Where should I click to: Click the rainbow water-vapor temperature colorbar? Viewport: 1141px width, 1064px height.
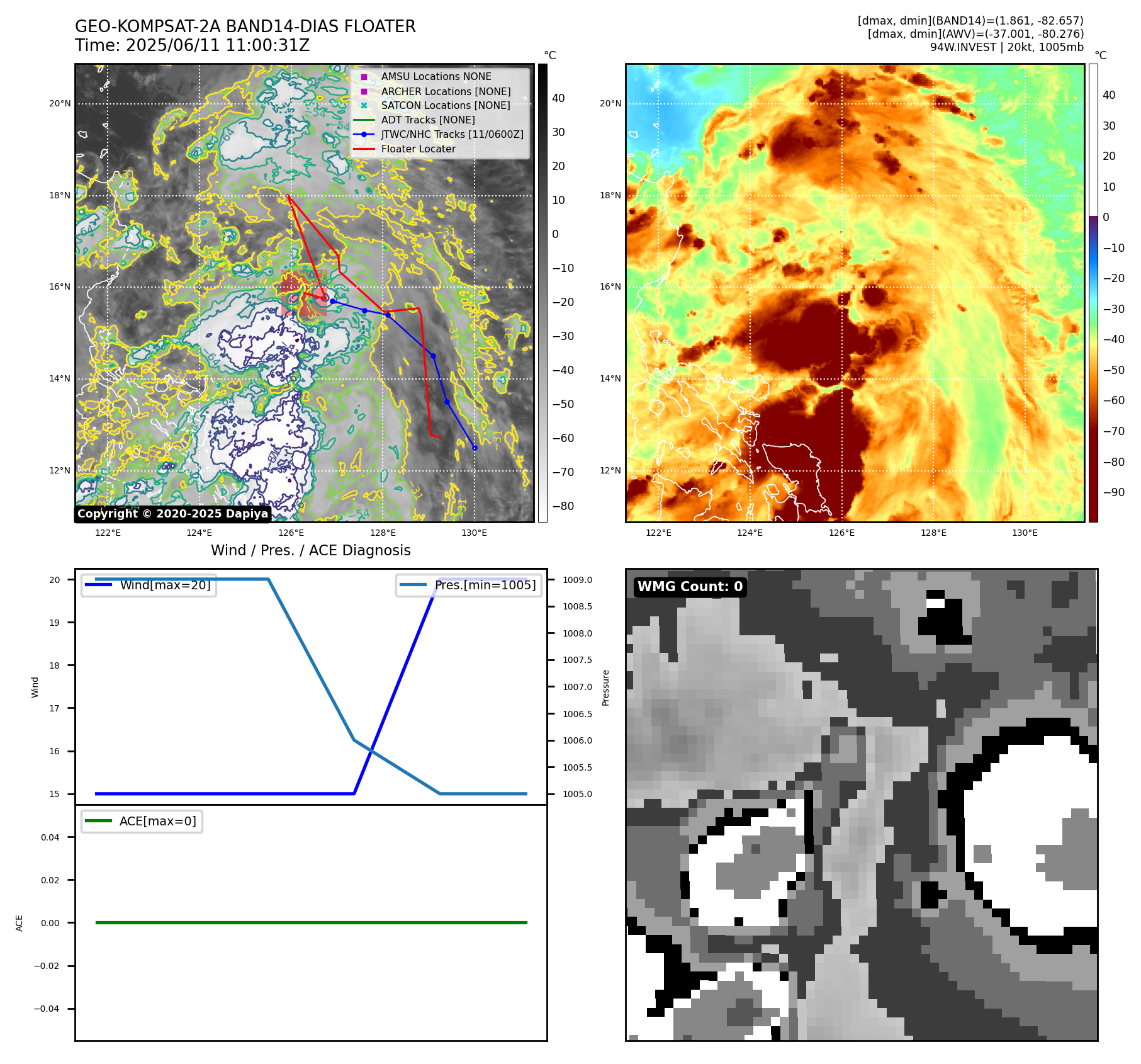(1093, 293)
